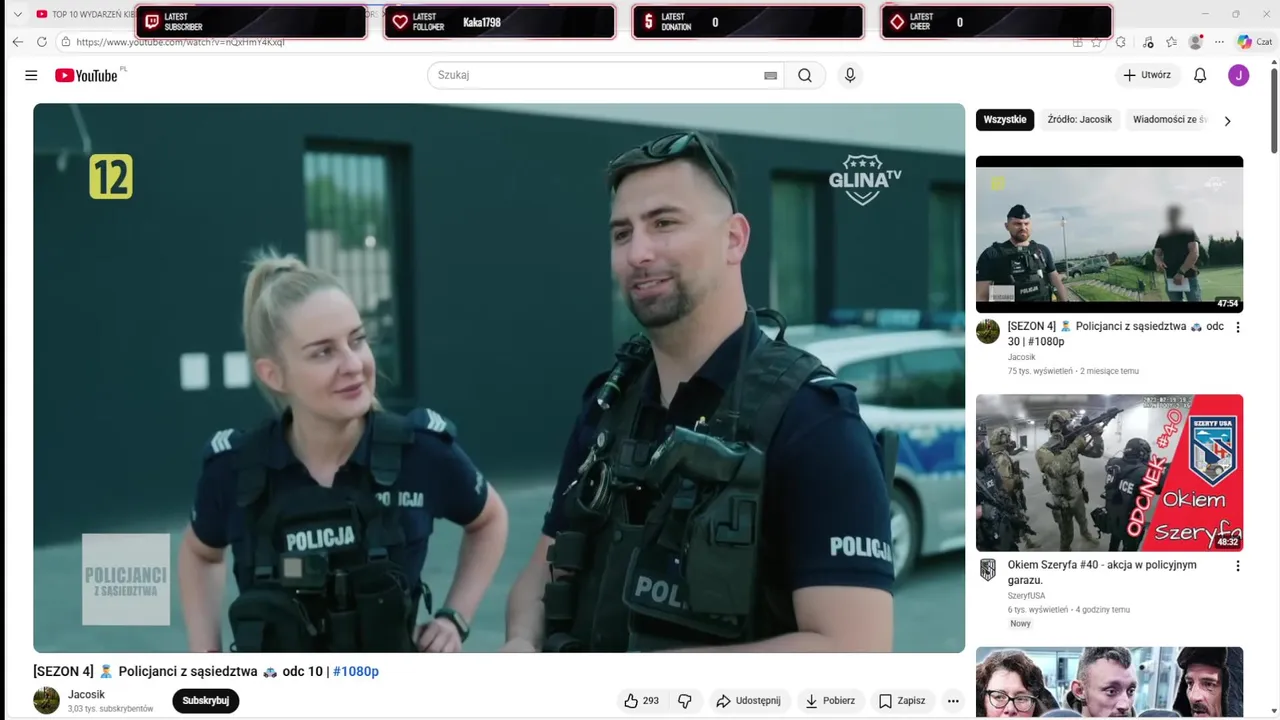This screenshot has width=1280, height=720.
Task: Open the YouTube hamburger guide menu
Action: click(x=31, y=75)
